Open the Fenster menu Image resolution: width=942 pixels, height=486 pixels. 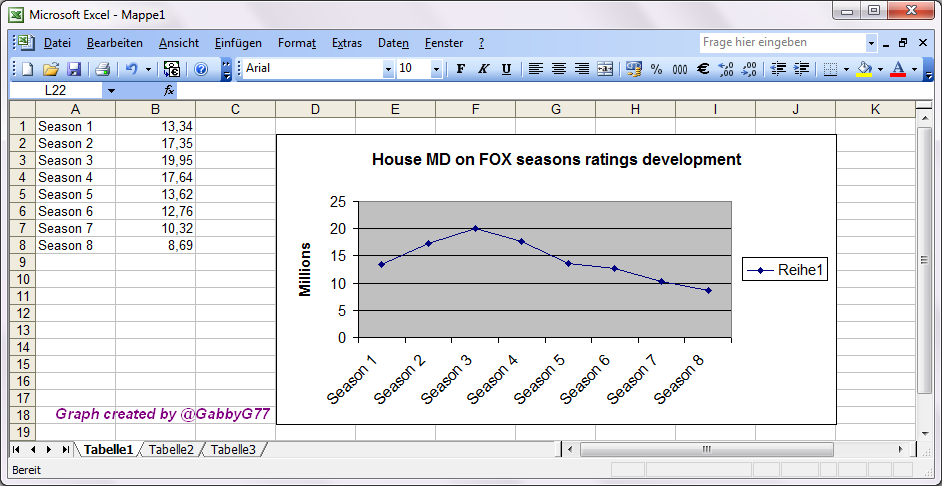(444, 43)
